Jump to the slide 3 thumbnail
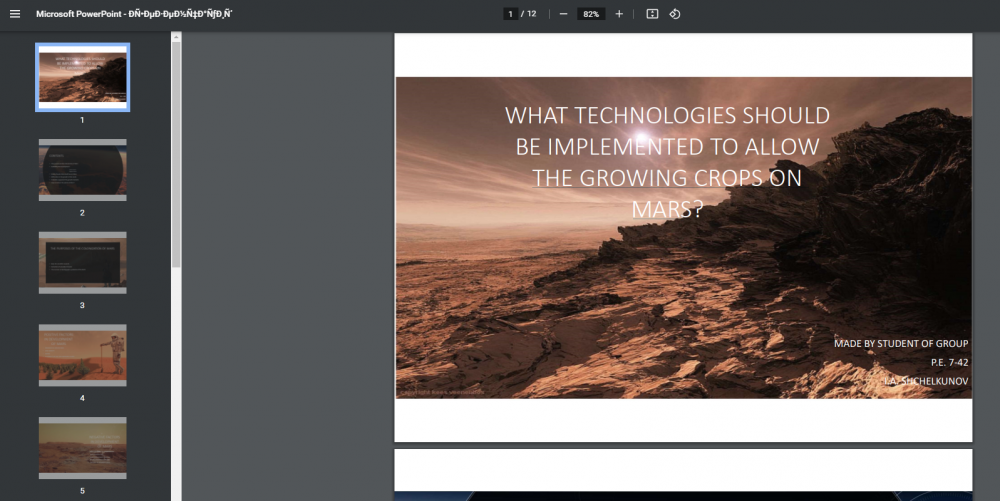The width and height of the screenshot is (1000, 501). pos(82,263)
